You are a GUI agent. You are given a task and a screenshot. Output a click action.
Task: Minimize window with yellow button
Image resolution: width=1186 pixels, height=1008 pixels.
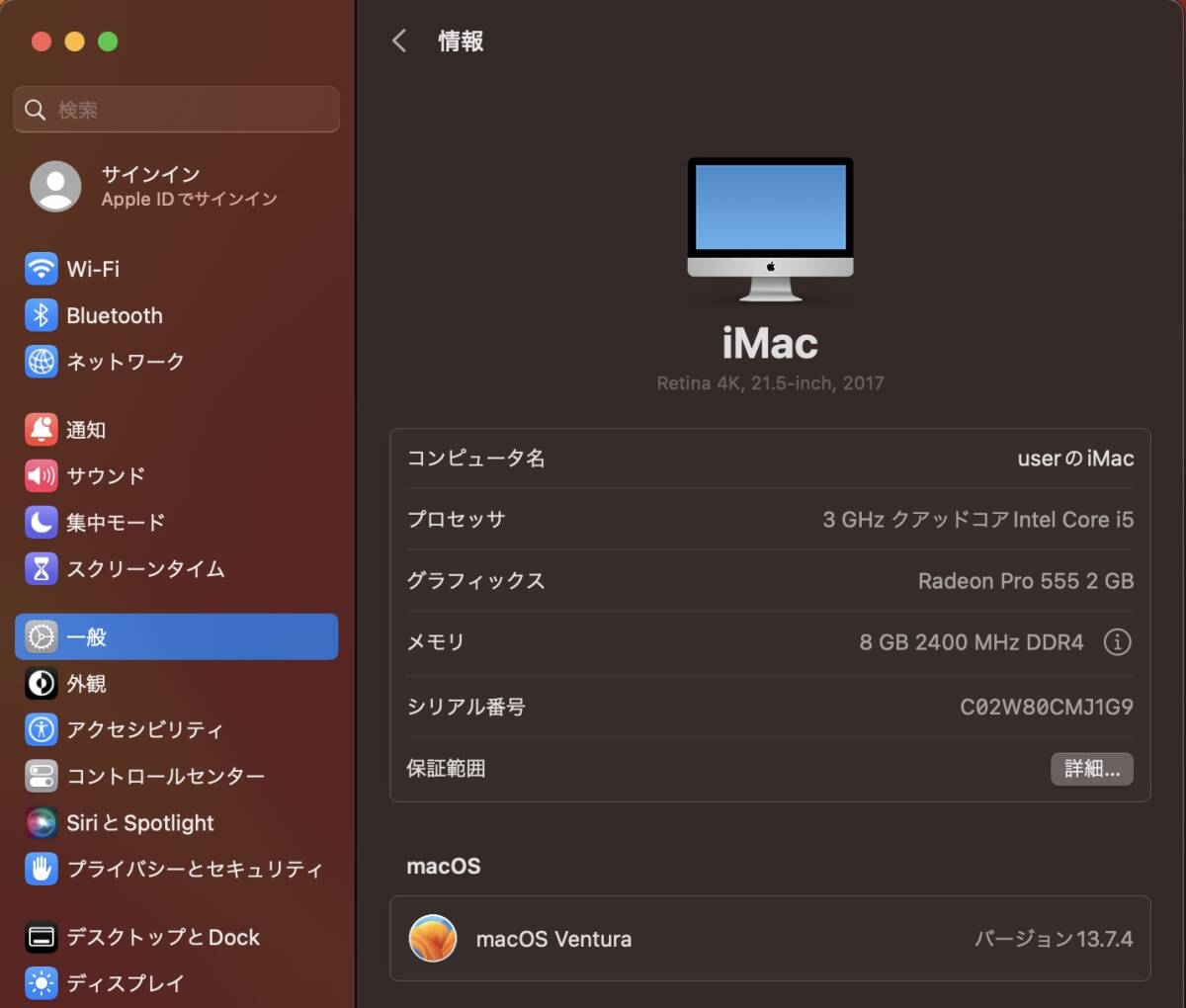tap(75, 42)
